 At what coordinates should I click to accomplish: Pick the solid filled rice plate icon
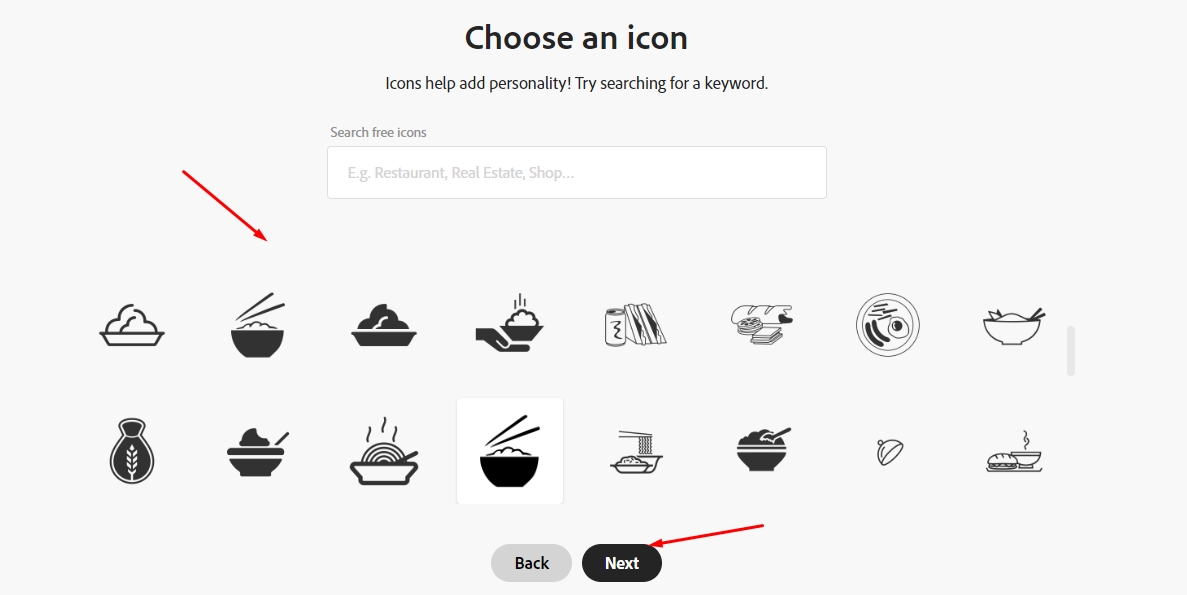(384, 326)
